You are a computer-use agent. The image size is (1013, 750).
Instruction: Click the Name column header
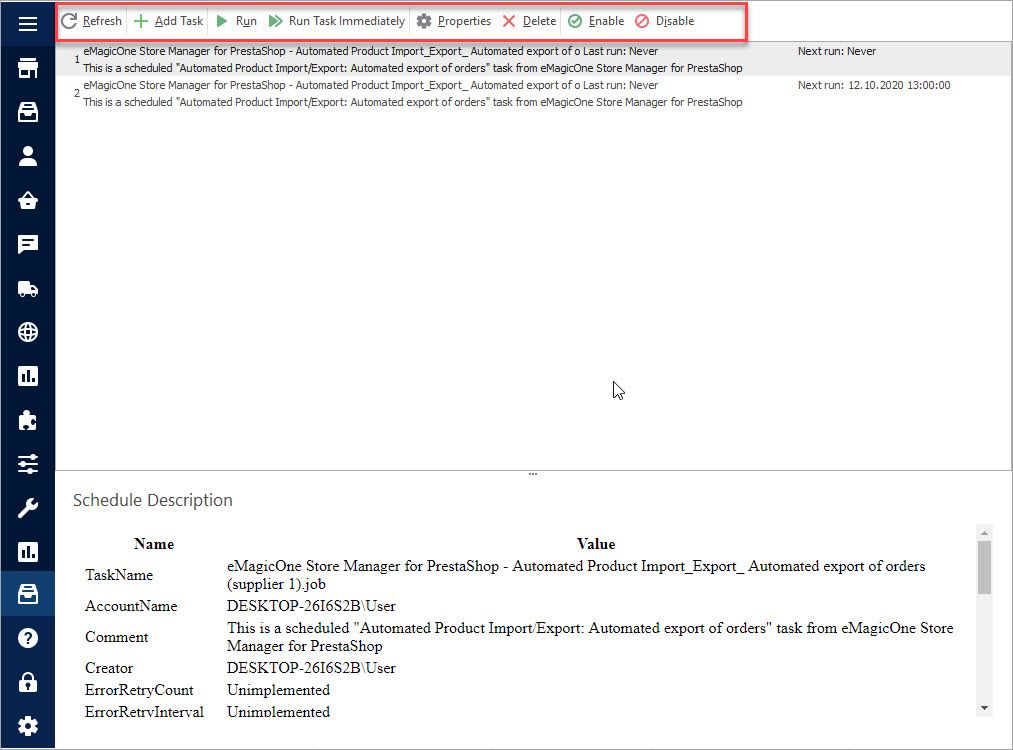154,544
